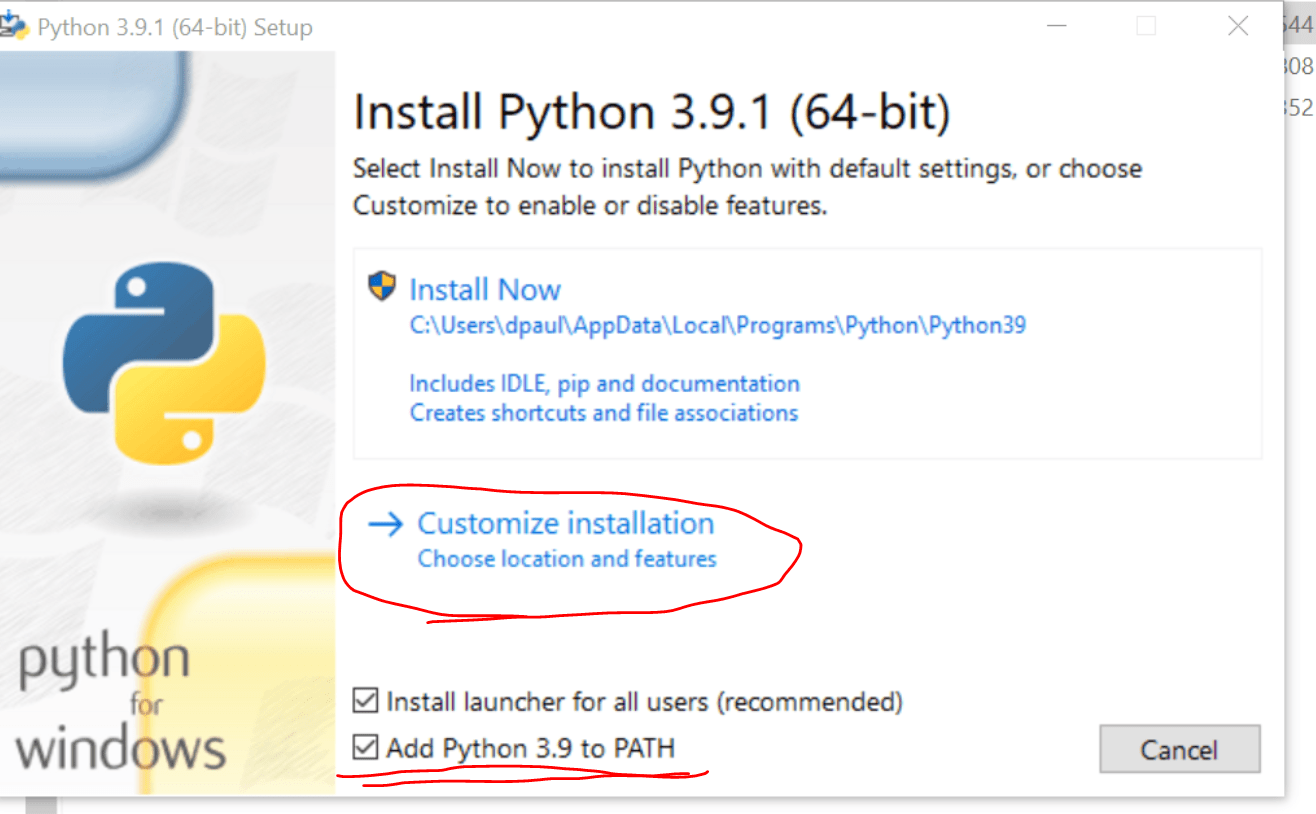Viewport: 1316px width, 814px height.
Task: Click the 'Select Install Now' description paragraph
Action: (x=746, y=187)
